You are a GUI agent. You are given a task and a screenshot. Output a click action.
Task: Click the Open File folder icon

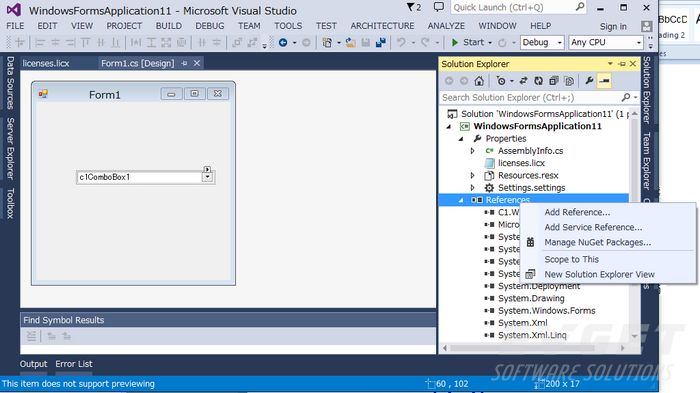(350, 42)
